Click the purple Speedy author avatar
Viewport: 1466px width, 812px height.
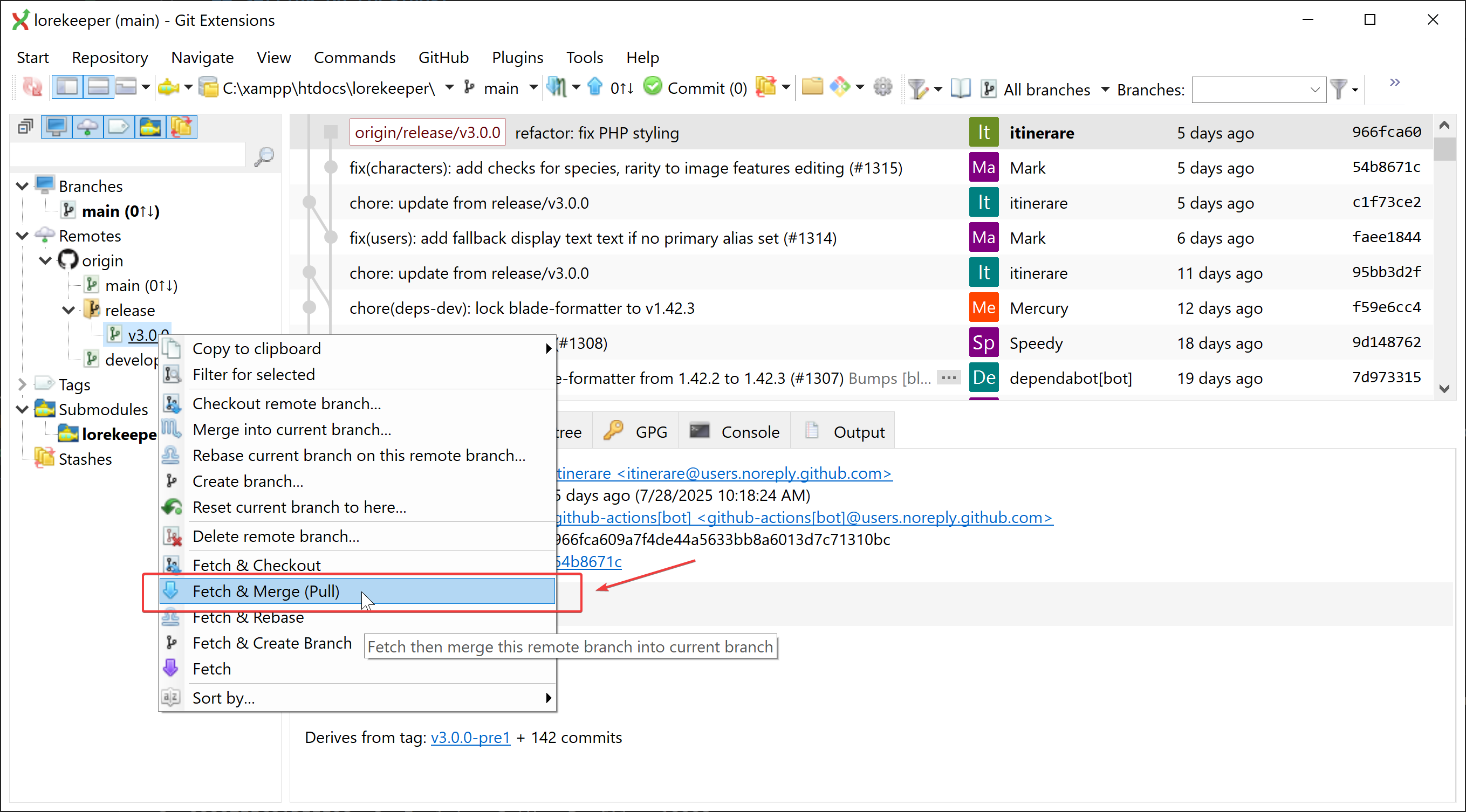click(983, 343)
